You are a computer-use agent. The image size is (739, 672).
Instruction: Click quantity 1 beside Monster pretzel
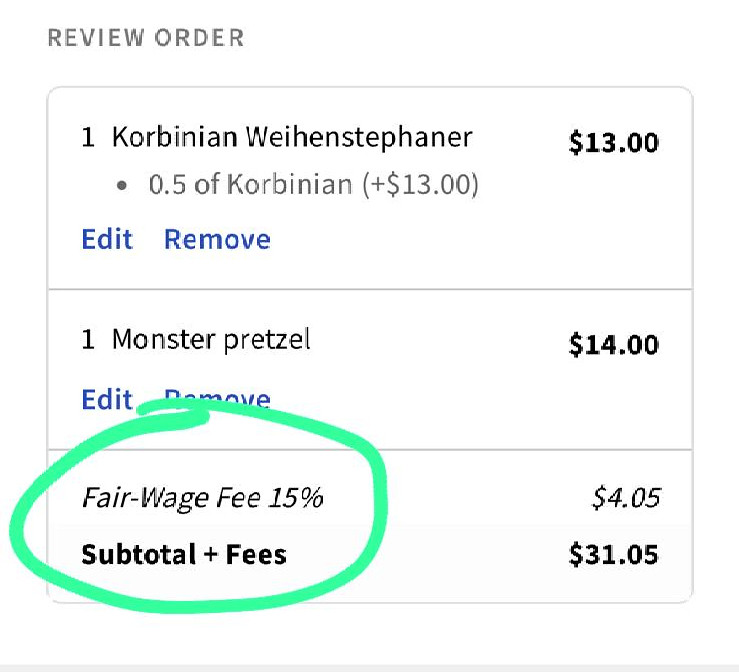pos(88,340)
